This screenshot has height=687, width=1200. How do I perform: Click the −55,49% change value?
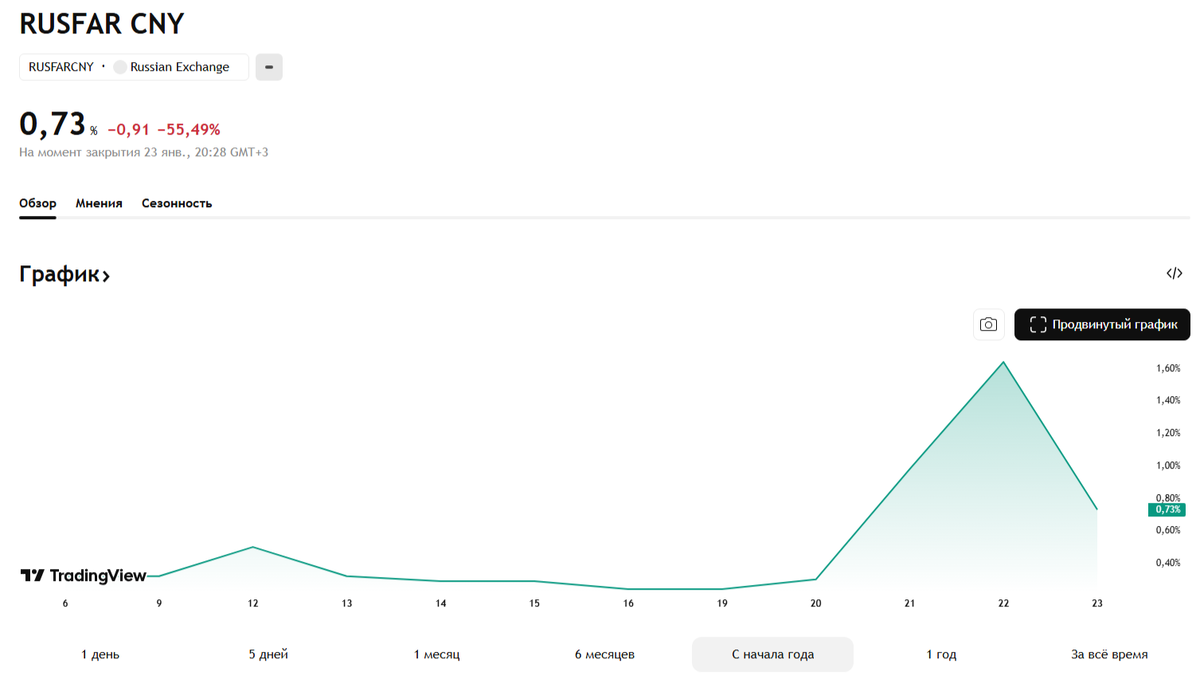(x=189, y=129)
